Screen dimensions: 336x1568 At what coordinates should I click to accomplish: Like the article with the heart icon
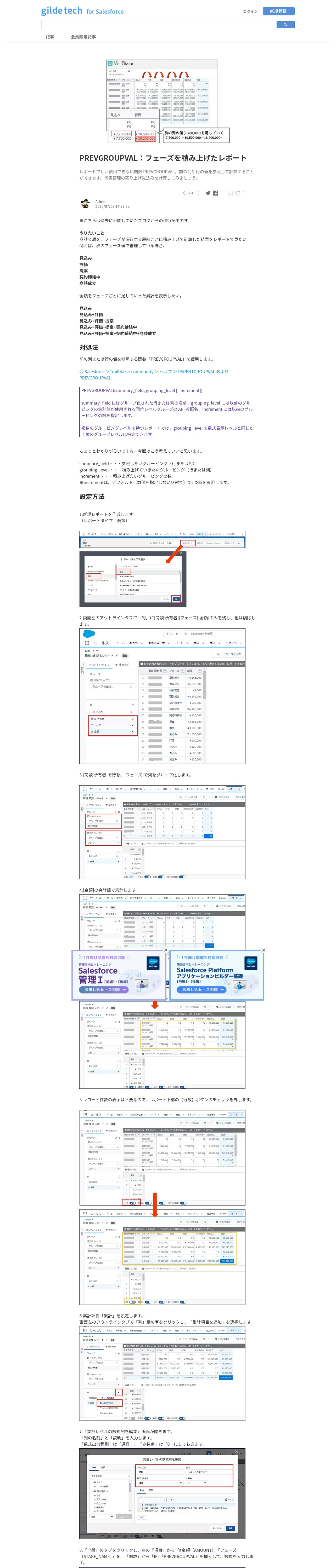point(238,193)
